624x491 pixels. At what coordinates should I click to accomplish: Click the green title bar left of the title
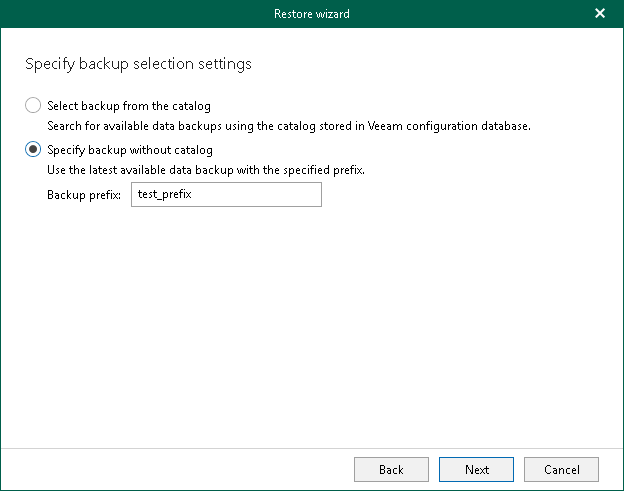[120, 14]
